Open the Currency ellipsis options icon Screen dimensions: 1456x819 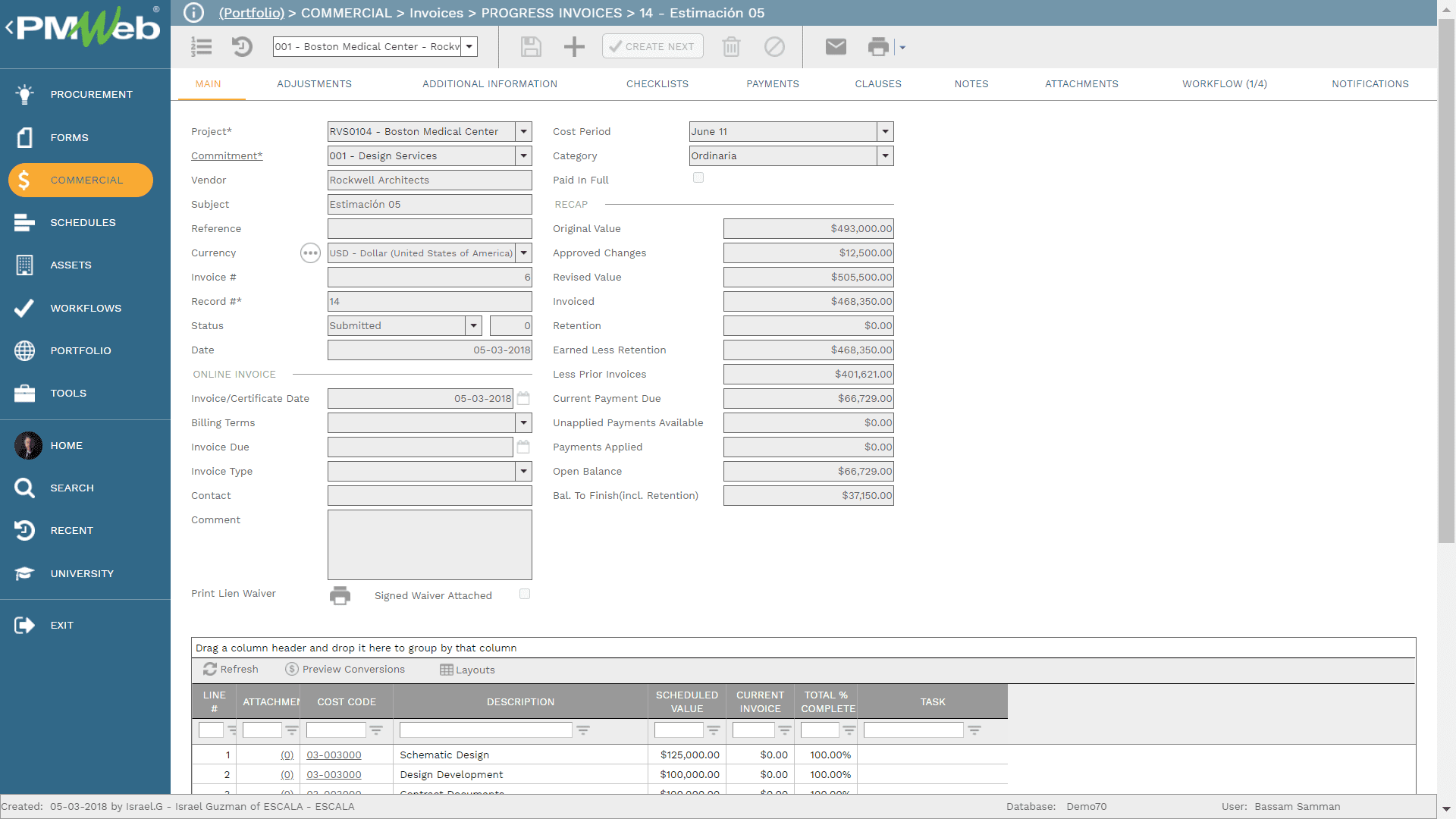(310, 253)
